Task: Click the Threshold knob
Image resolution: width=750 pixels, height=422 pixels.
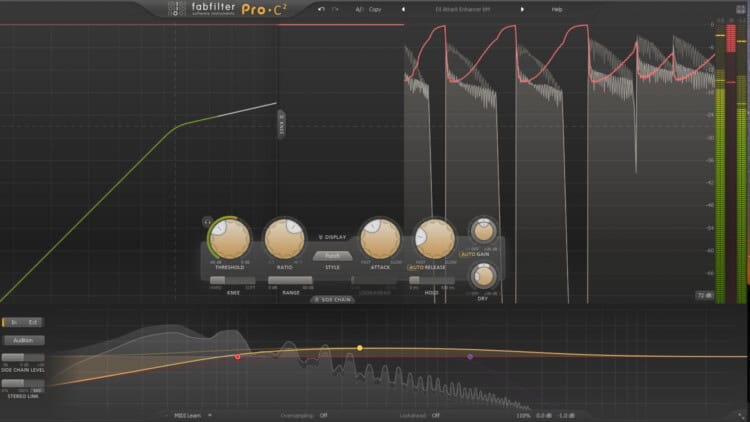Action: 230,239
